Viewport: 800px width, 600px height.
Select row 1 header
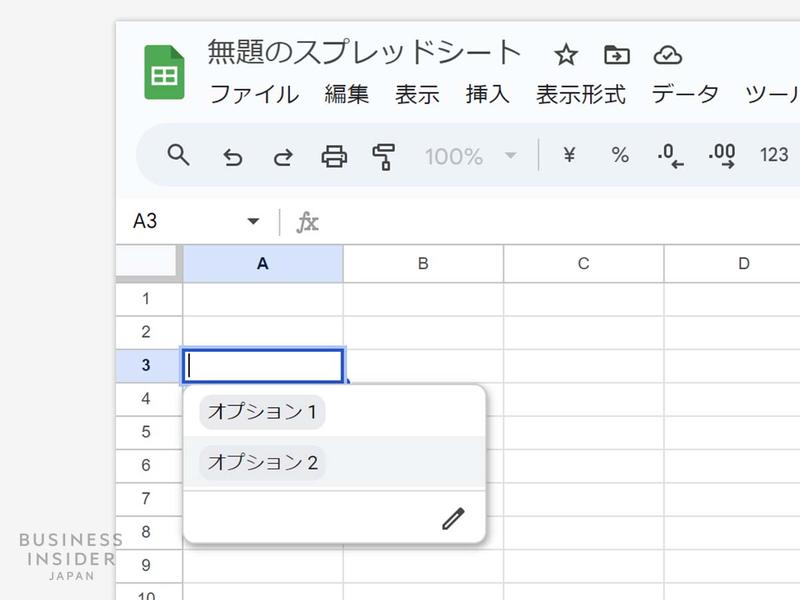[x=148, y=299]
